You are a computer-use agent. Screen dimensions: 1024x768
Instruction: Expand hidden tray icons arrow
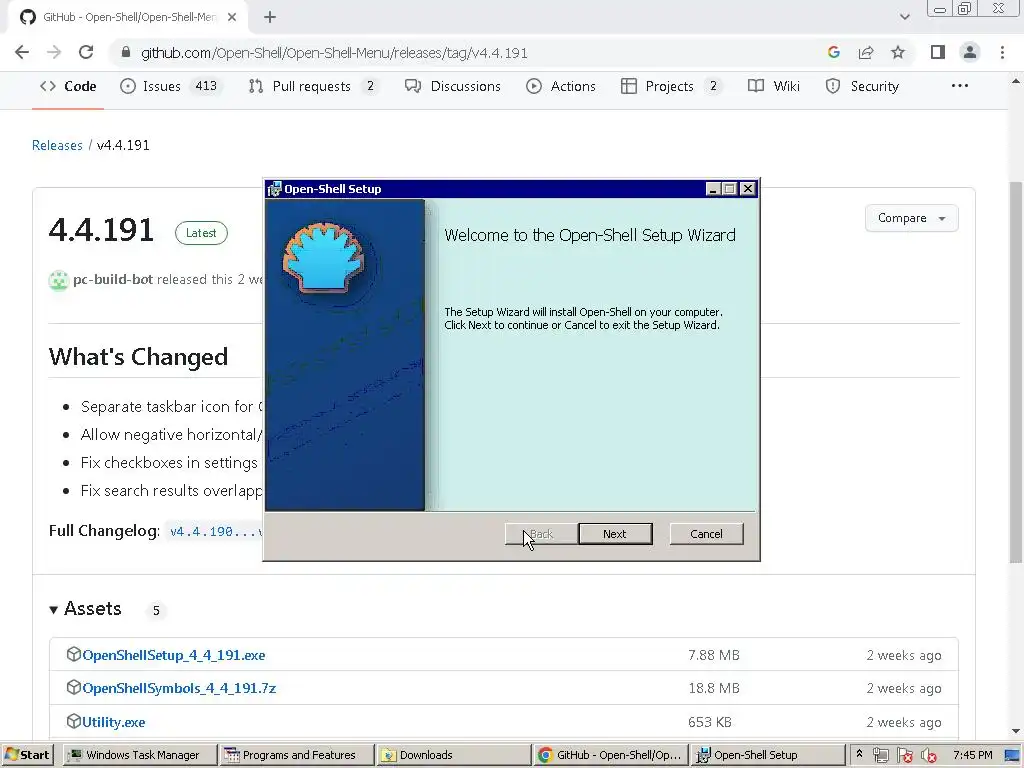pyautogui.click(x=859, y=754)
